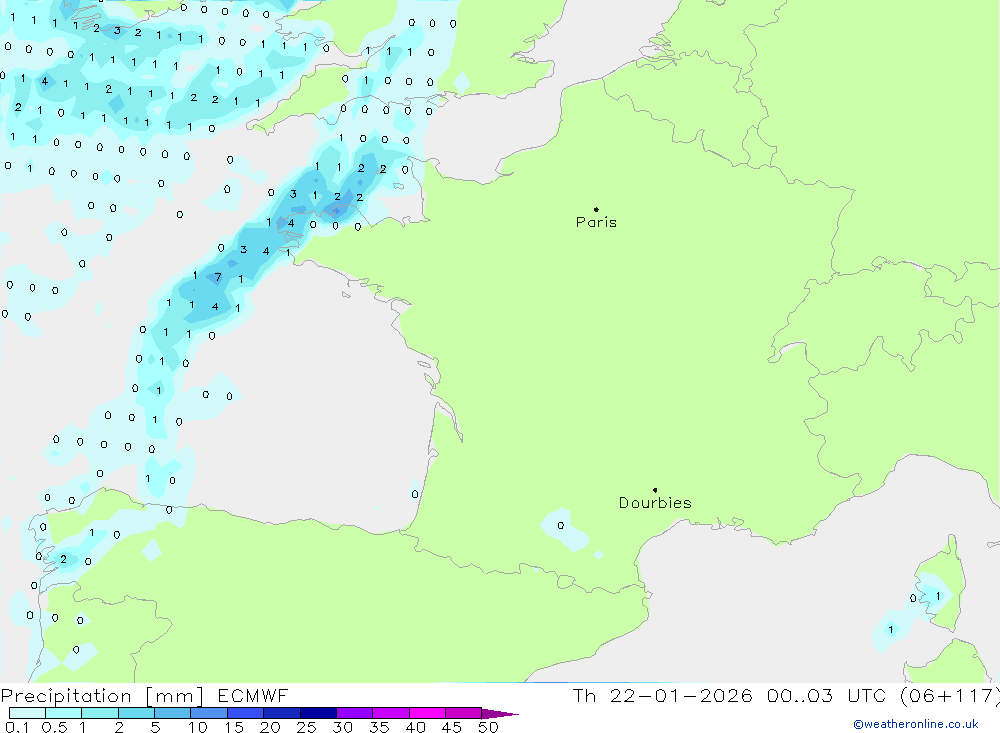Pick the 30–35 mm legend swatch

pyautogui.click(x=355, y=713)
